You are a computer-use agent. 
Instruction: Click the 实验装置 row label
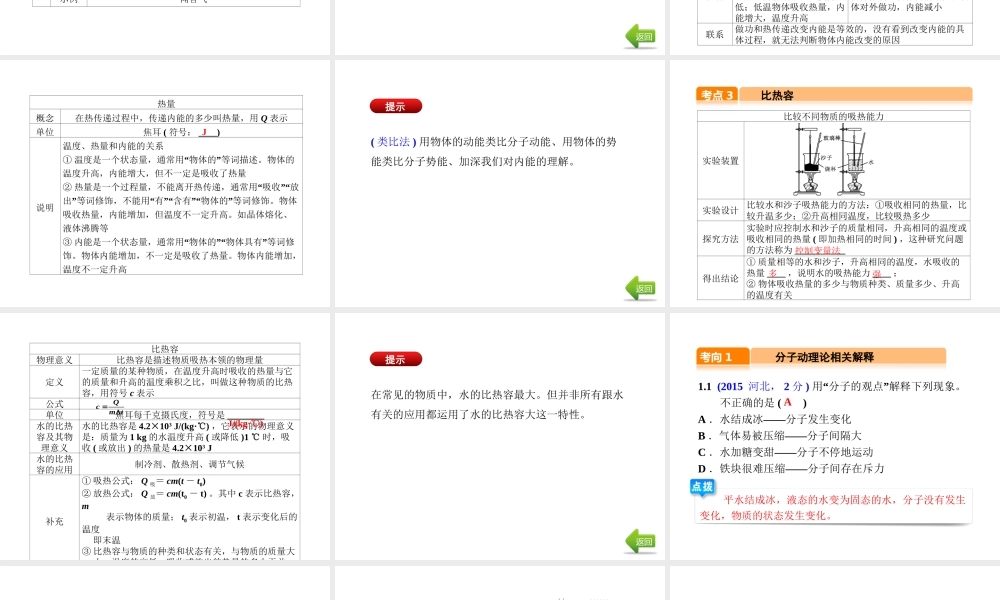click(x=721, y=161)
